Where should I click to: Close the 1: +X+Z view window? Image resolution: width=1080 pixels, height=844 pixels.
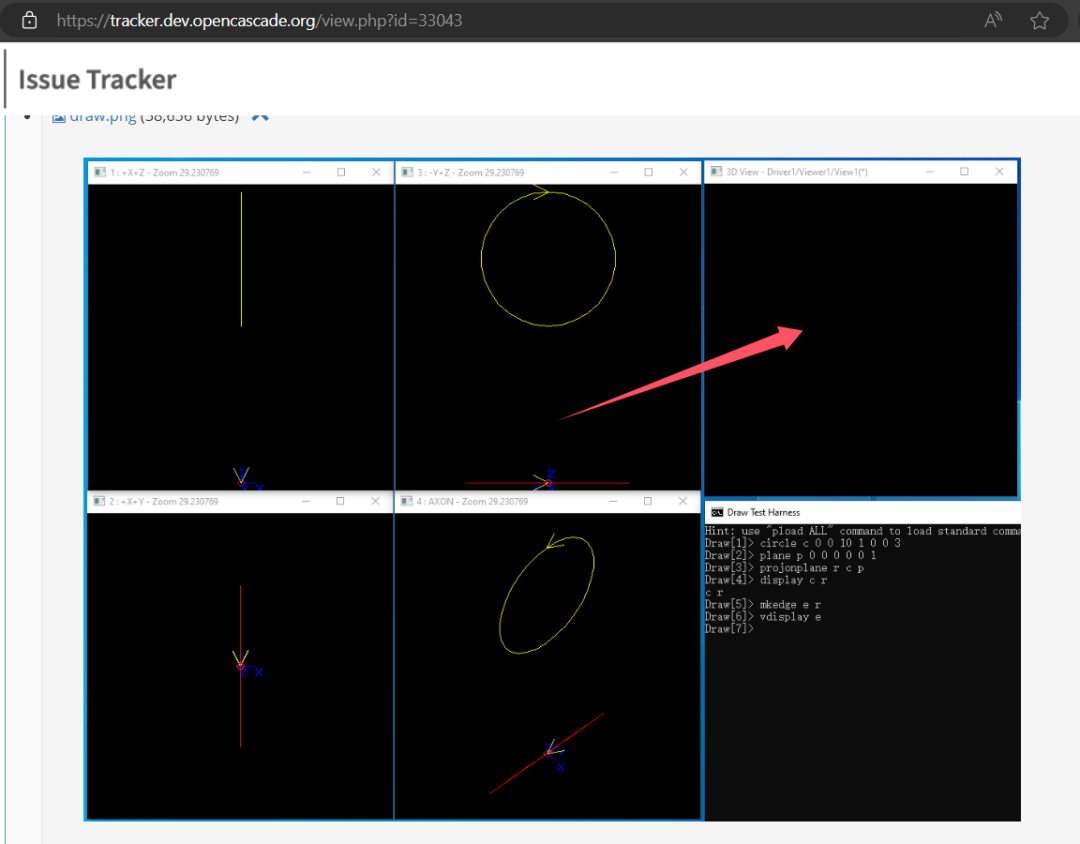(376, 172)
